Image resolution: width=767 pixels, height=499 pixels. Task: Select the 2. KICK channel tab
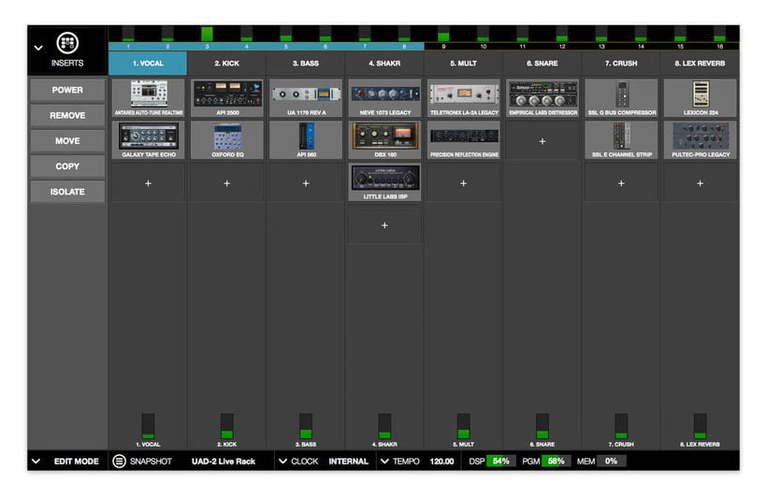[227, 63]
